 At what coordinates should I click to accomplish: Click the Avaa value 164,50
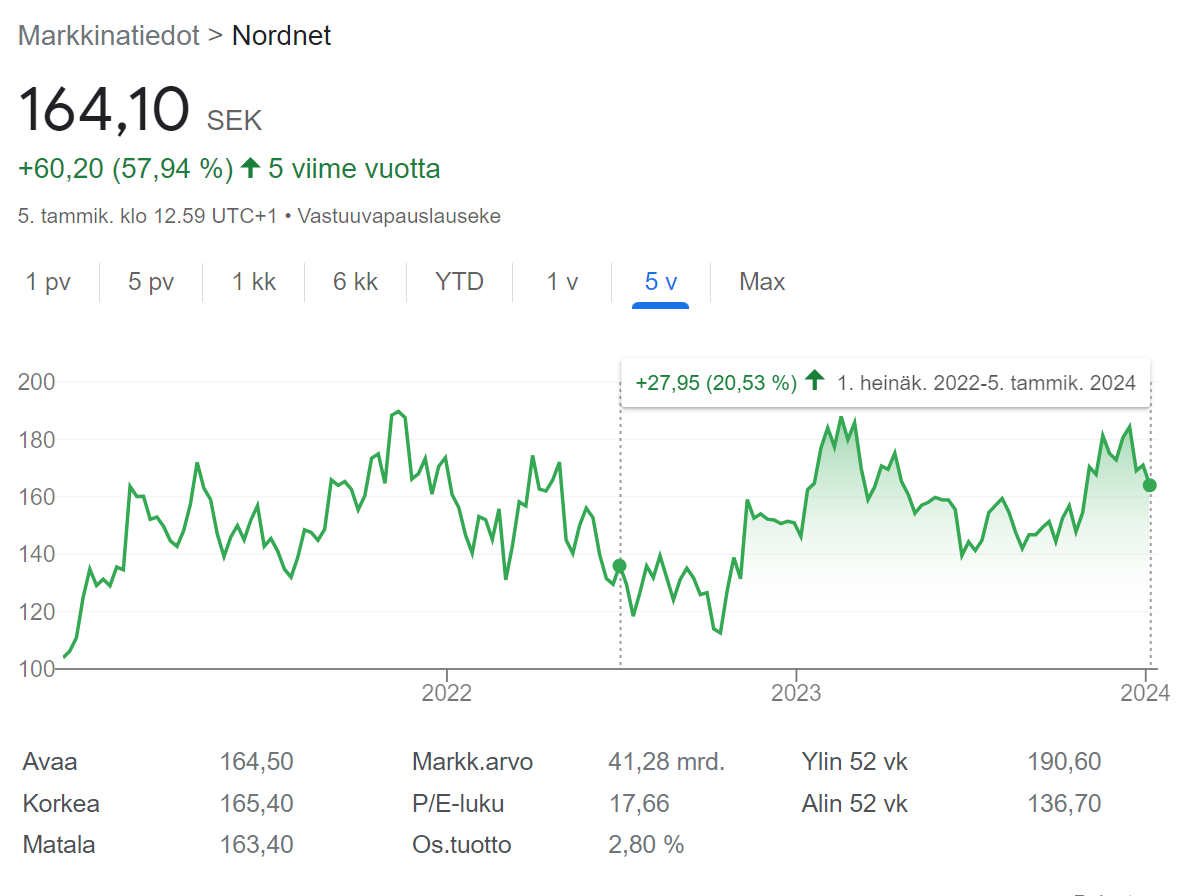(256, 761)
